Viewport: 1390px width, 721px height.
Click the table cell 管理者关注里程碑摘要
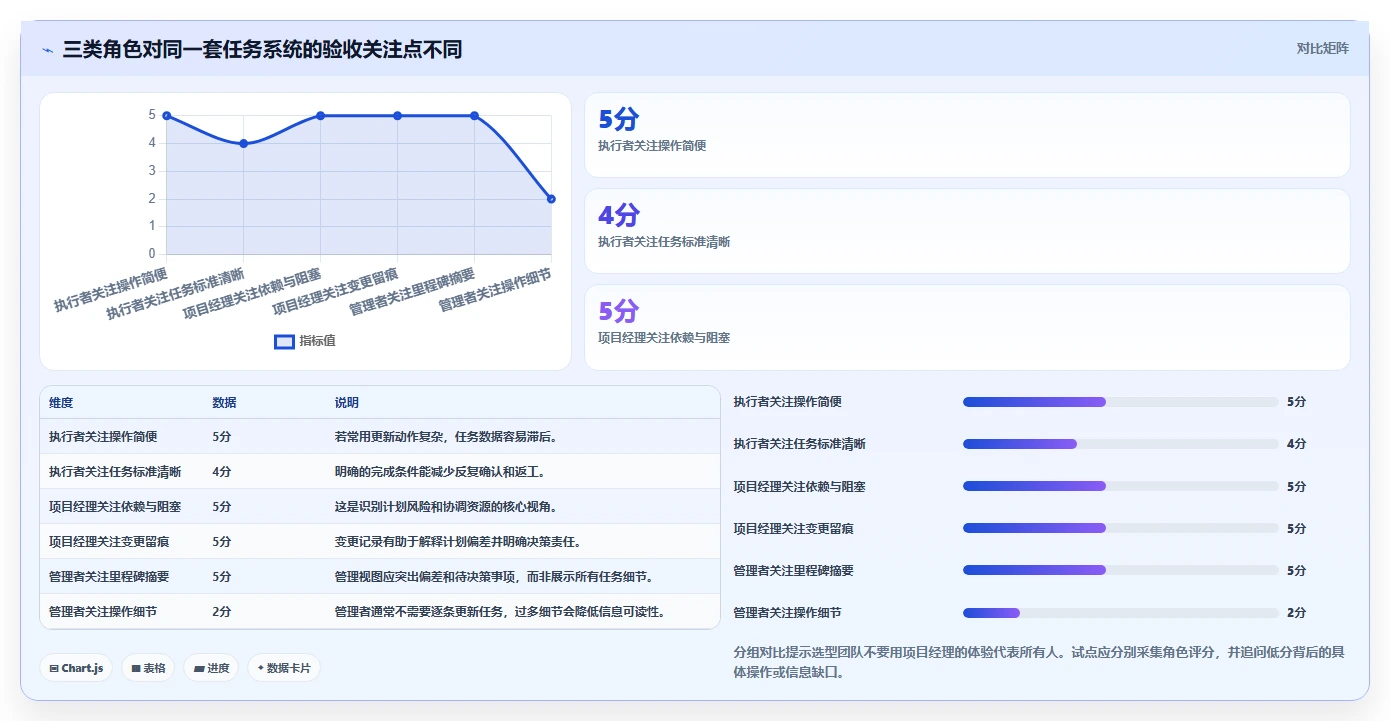(x=109, y=577)
